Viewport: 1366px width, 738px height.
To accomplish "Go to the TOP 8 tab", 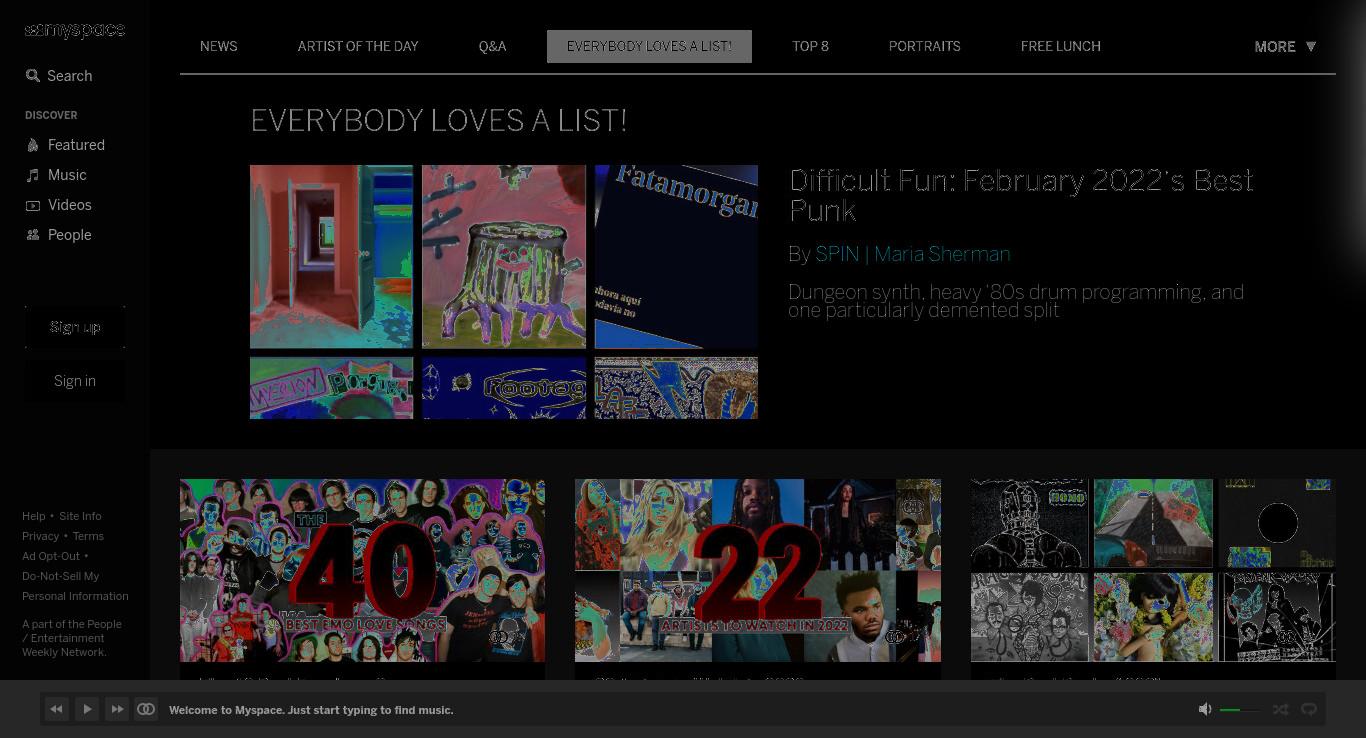I will pyautogui.click(x=810, y=46).
